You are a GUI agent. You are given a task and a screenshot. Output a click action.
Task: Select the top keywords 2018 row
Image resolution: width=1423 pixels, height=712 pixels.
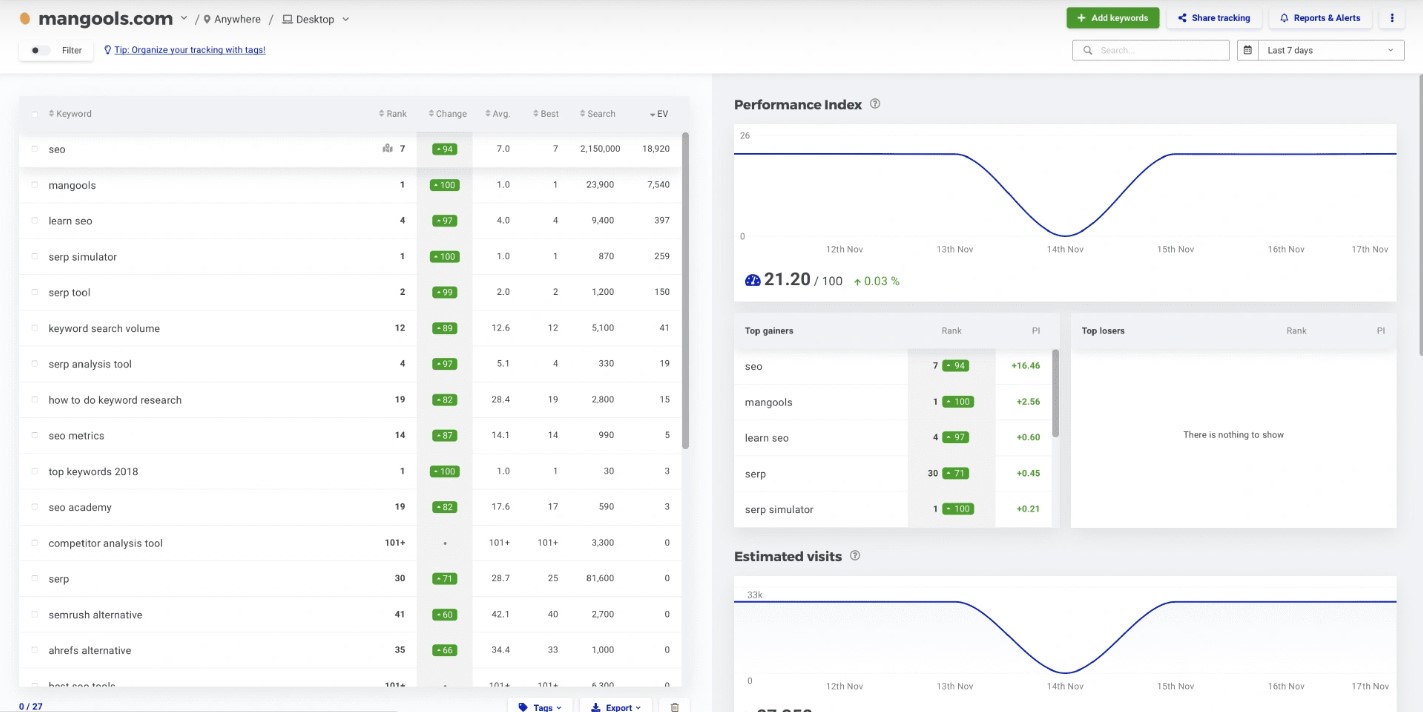pos(350,472)
